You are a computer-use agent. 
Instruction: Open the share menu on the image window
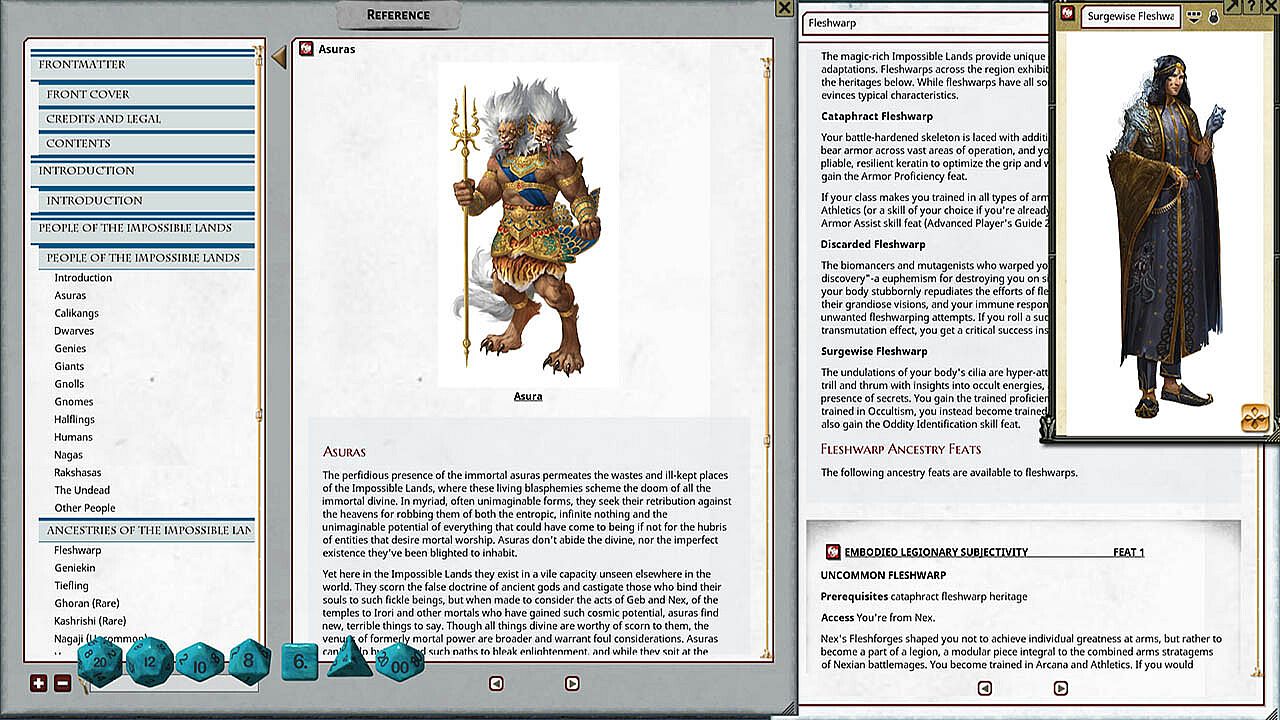click(x=1194, y=16)
